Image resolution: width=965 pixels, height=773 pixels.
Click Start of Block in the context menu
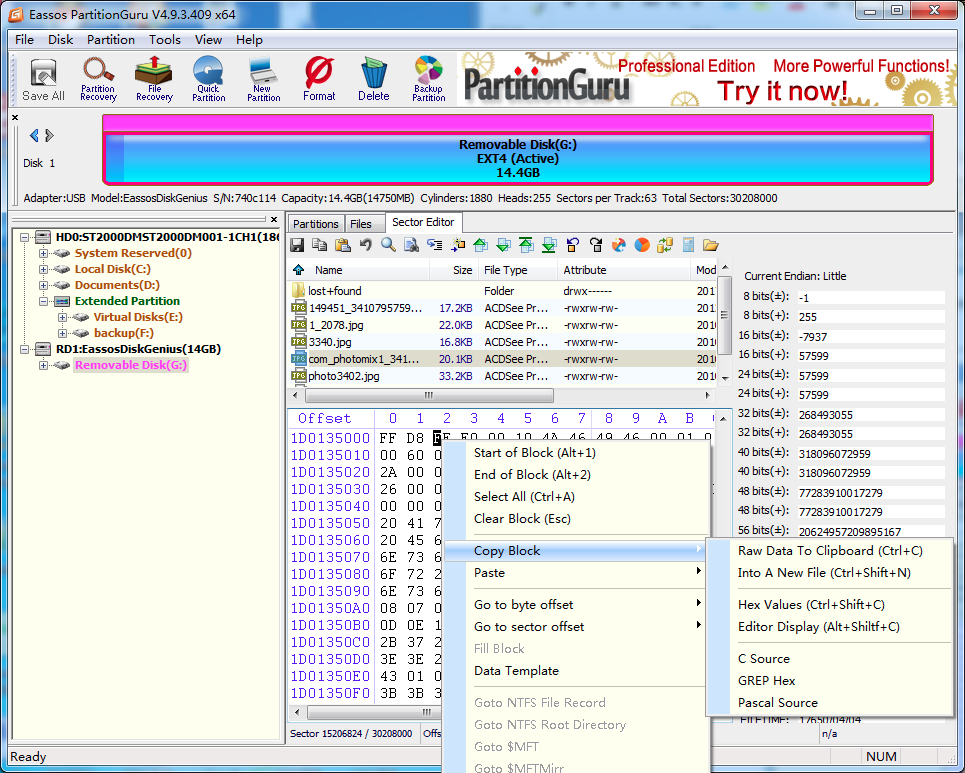tap(534, 453)
